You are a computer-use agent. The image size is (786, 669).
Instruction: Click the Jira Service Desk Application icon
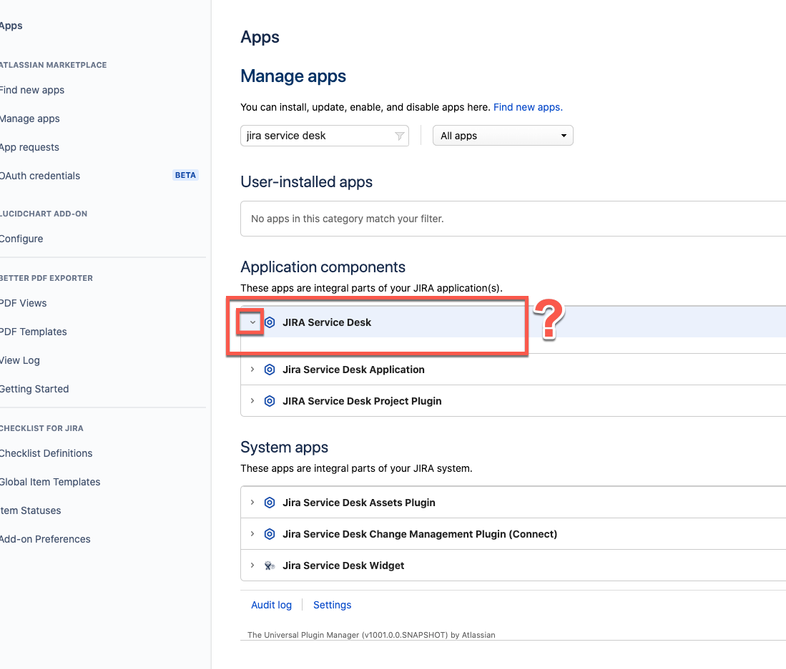click(270, 369)
